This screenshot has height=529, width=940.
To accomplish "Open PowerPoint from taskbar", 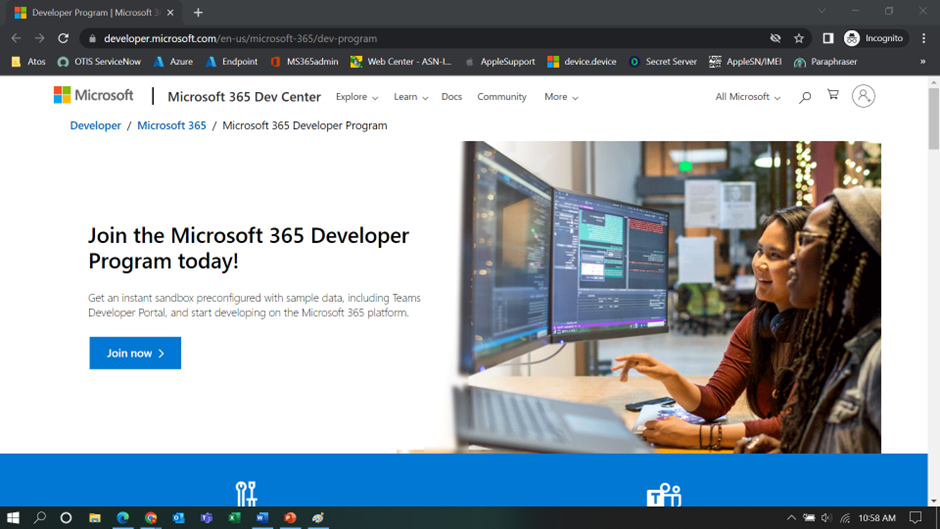I will [x=290, y=518].
